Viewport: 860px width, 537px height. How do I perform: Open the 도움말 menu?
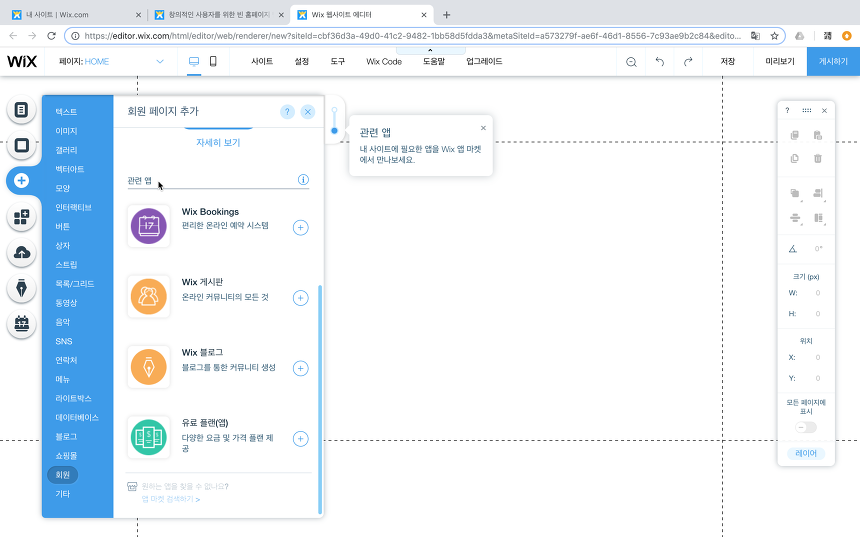pos(434,61)
